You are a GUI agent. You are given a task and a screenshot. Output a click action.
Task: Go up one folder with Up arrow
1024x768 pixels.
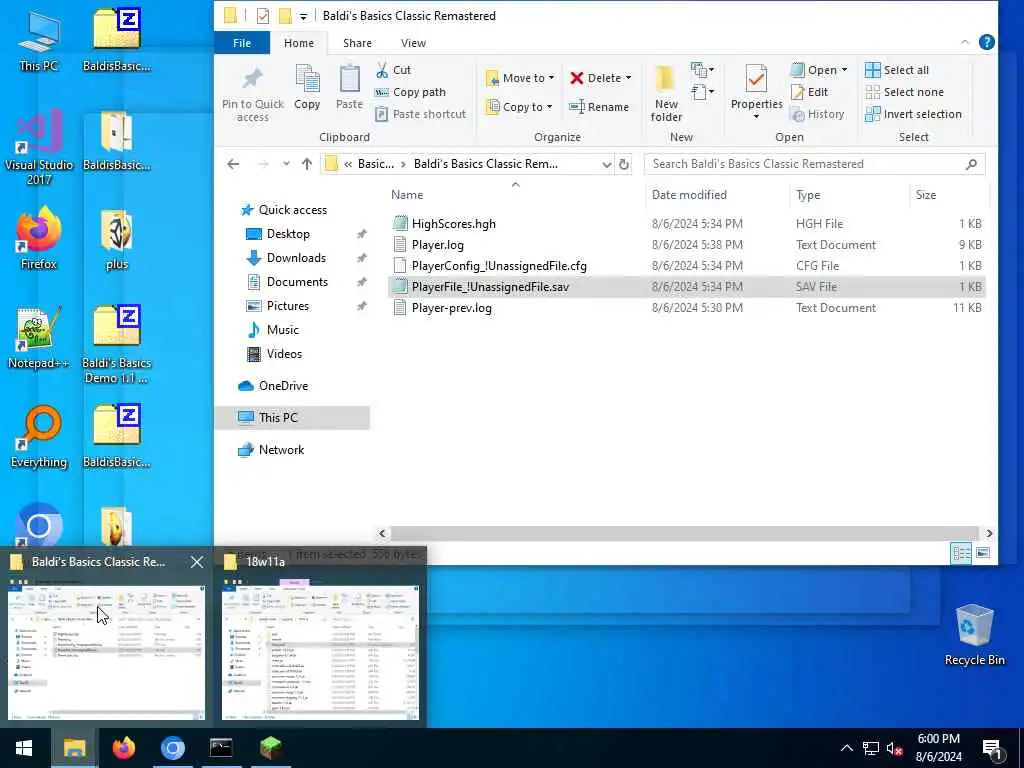tap(307, 164)
